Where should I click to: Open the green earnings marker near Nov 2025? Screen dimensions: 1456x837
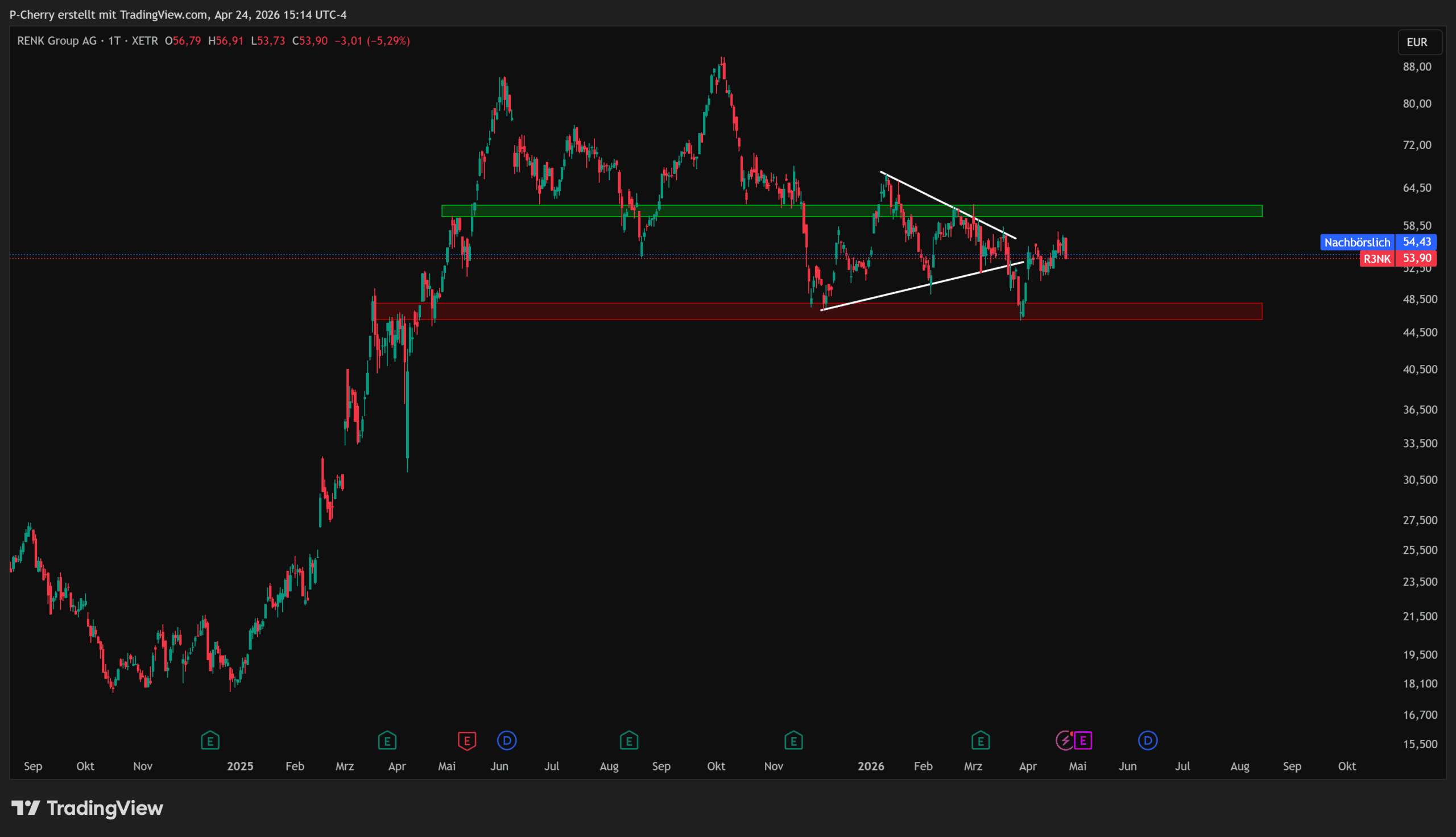pyautogui.click(x=793, y=740)
